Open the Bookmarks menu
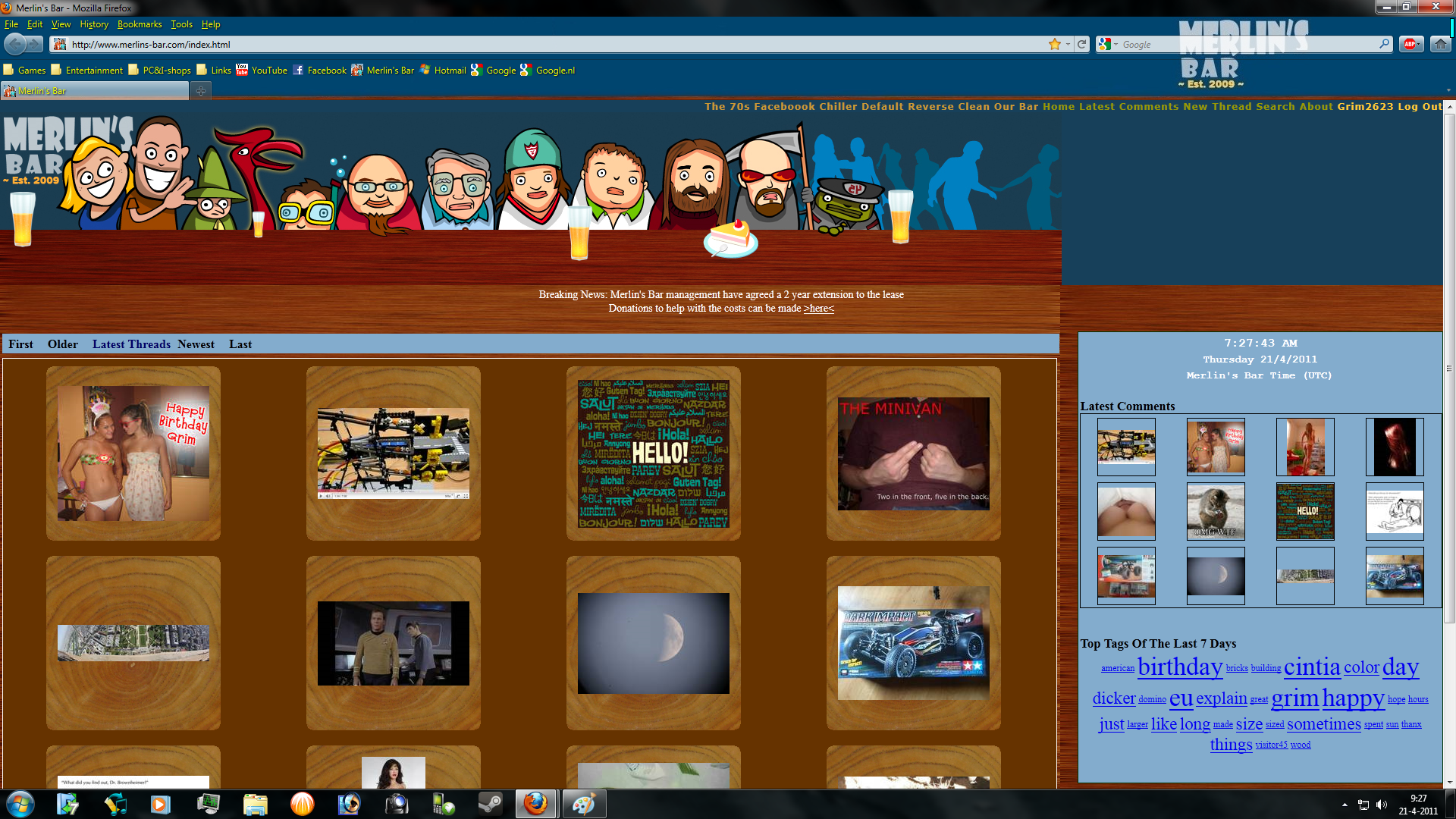Screen dimensions: 1456x819 [140, 24]
